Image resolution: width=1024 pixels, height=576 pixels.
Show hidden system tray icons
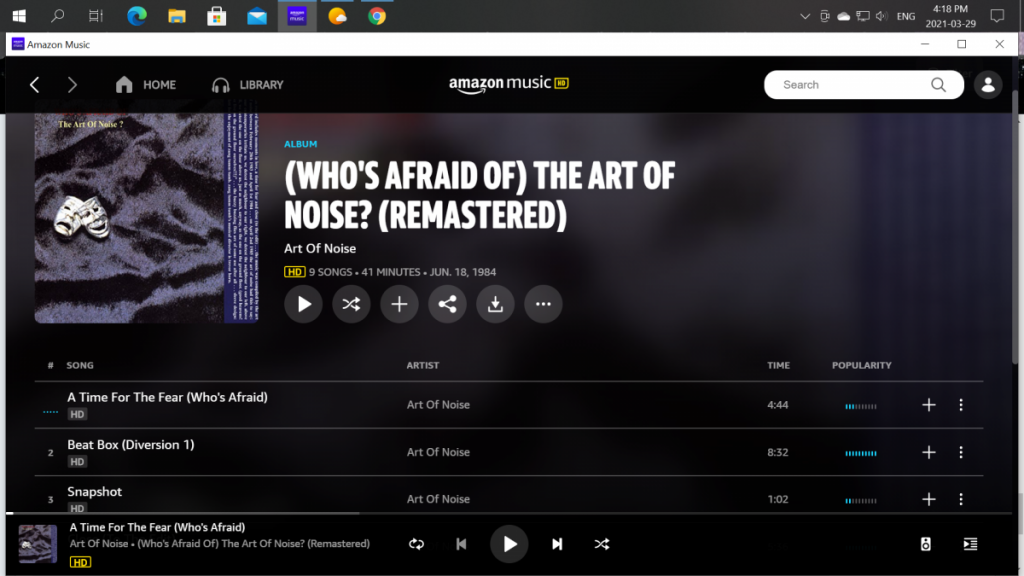[x=805, y=16]
